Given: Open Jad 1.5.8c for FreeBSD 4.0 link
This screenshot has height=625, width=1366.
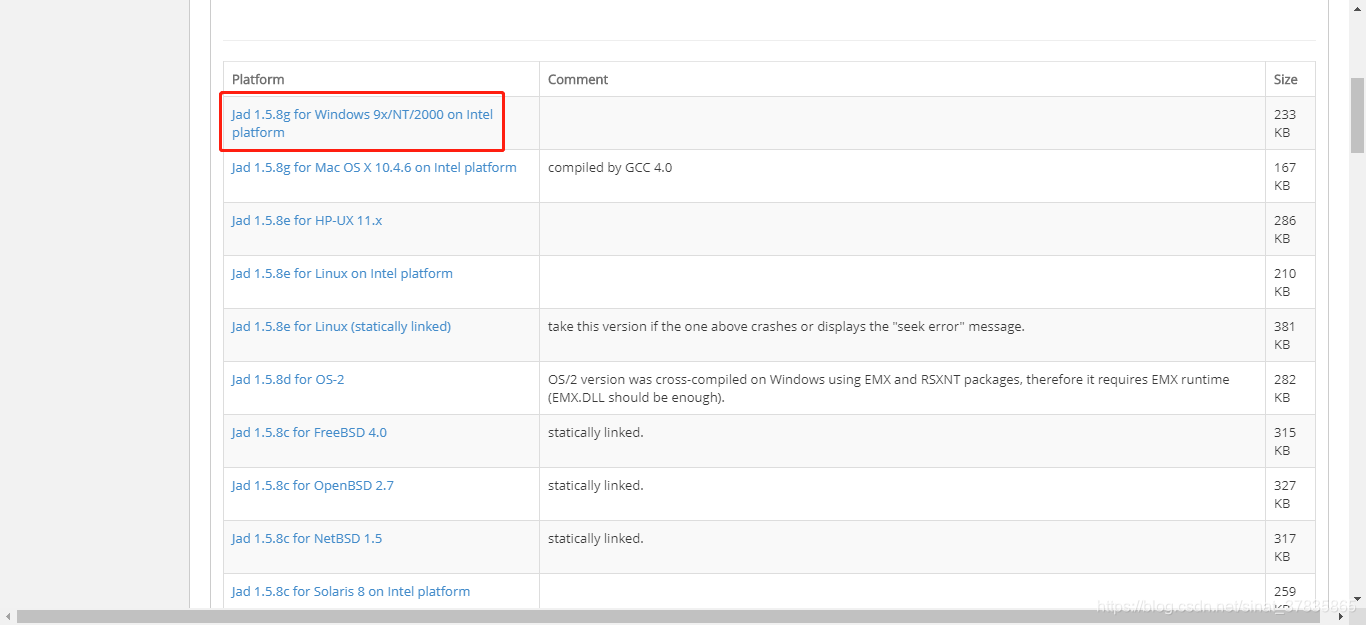Looking at the screenshot, I should coord(309,432).
